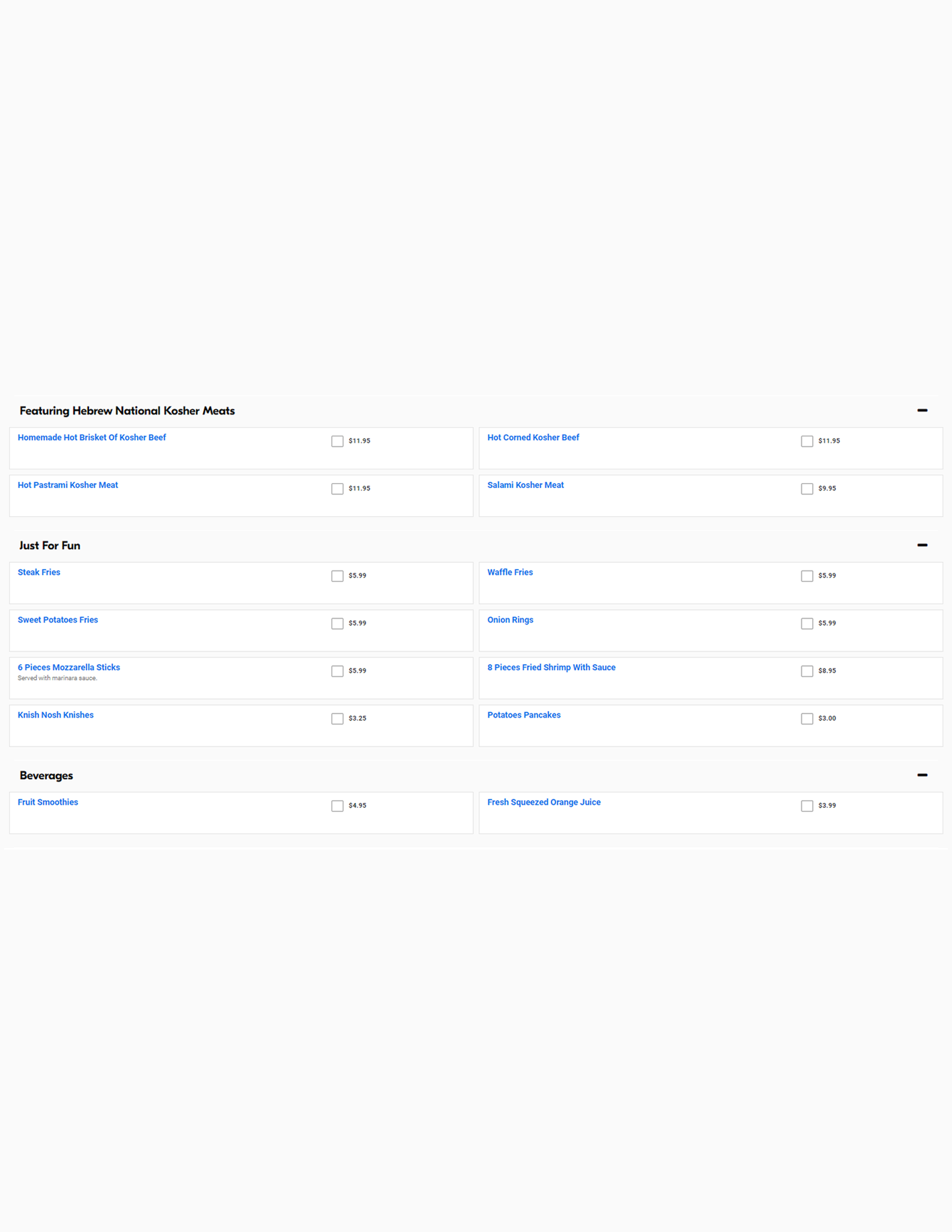Collapse the Just For Fun section

922,545
